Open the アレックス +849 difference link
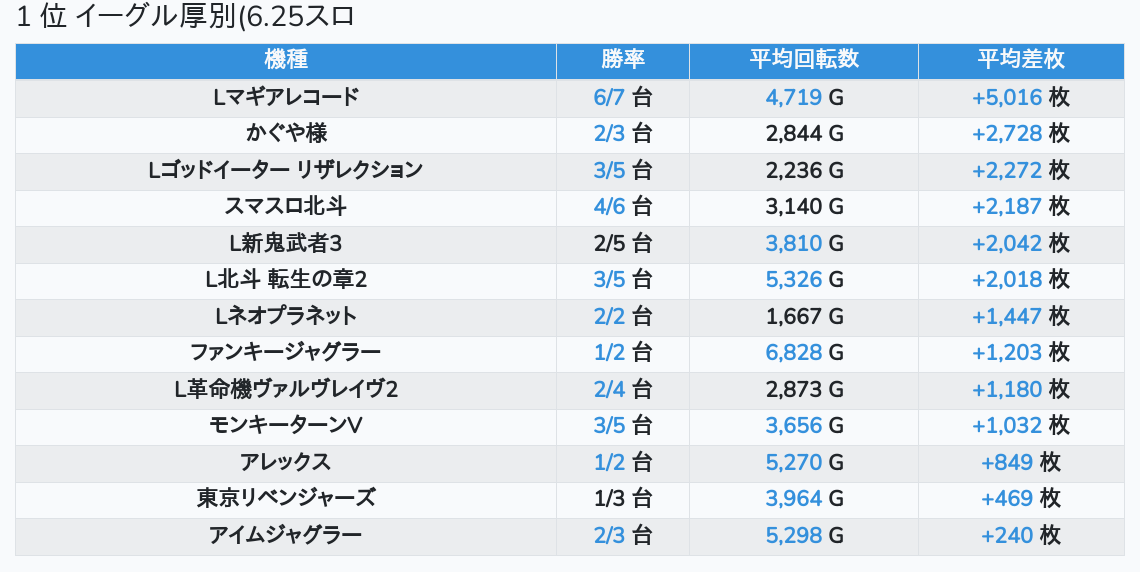Screen dimensions: 1140x572 (1007, 462)
